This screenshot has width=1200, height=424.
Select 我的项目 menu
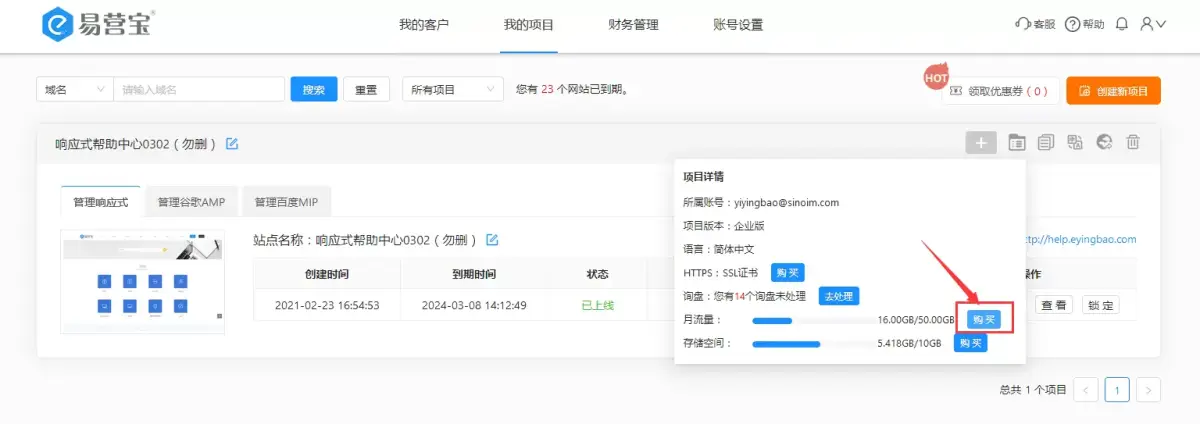[x=529, y=25]
